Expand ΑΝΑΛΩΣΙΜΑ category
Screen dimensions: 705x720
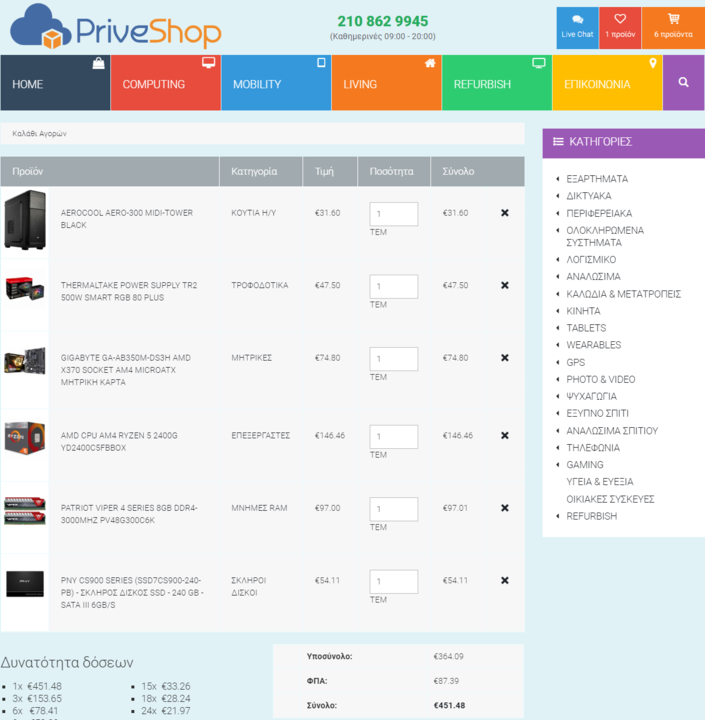tap(593, 277)
